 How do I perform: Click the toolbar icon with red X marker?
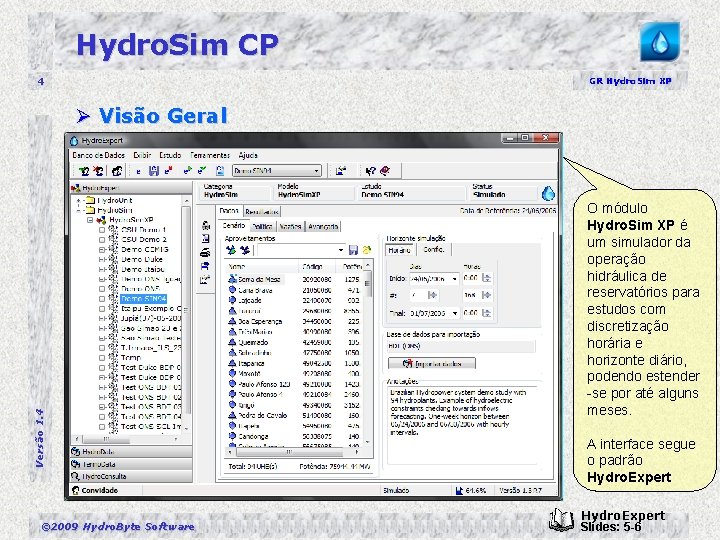[x=98, y=171]
